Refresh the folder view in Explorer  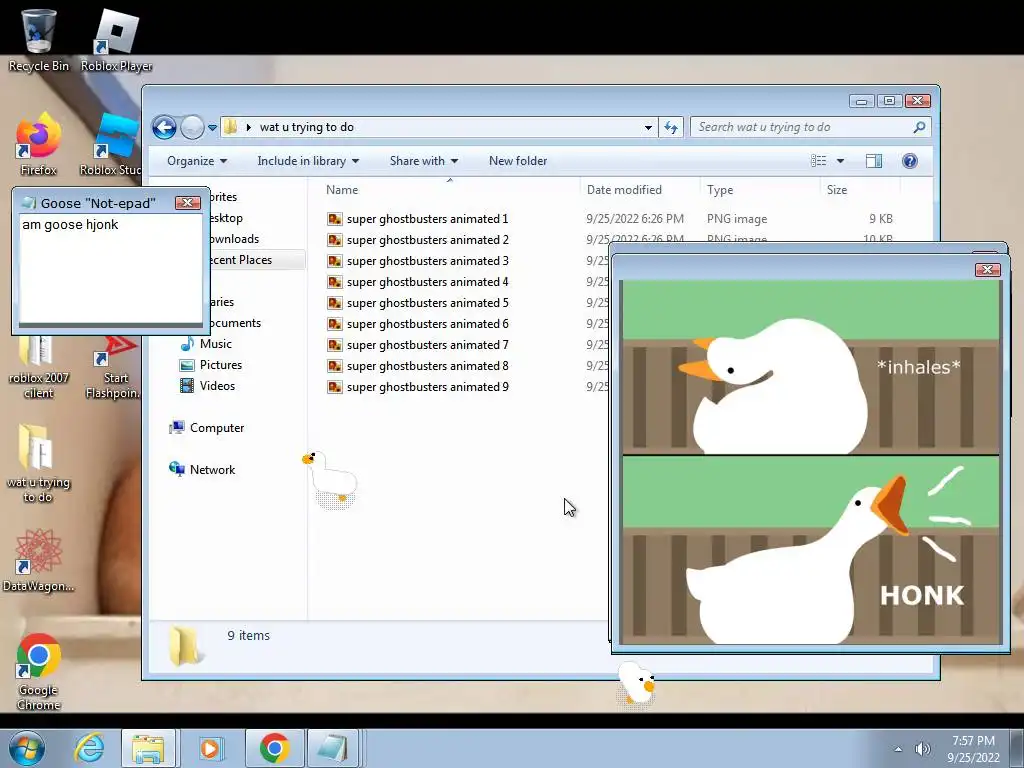pos(671,127)
